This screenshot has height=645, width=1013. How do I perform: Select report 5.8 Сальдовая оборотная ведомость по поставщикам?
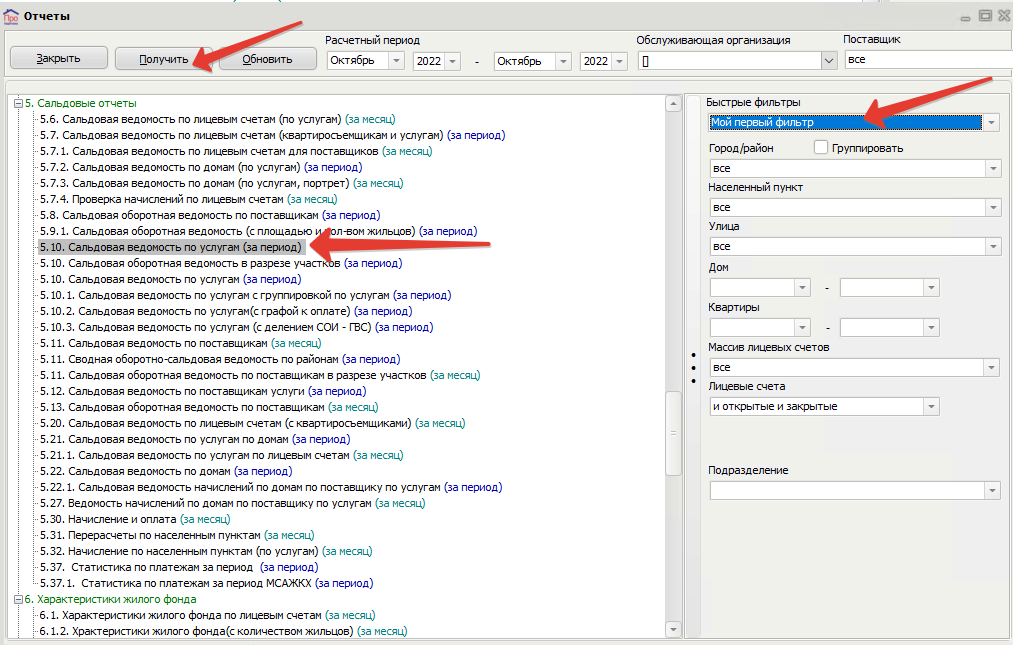(x=209, y=215)
